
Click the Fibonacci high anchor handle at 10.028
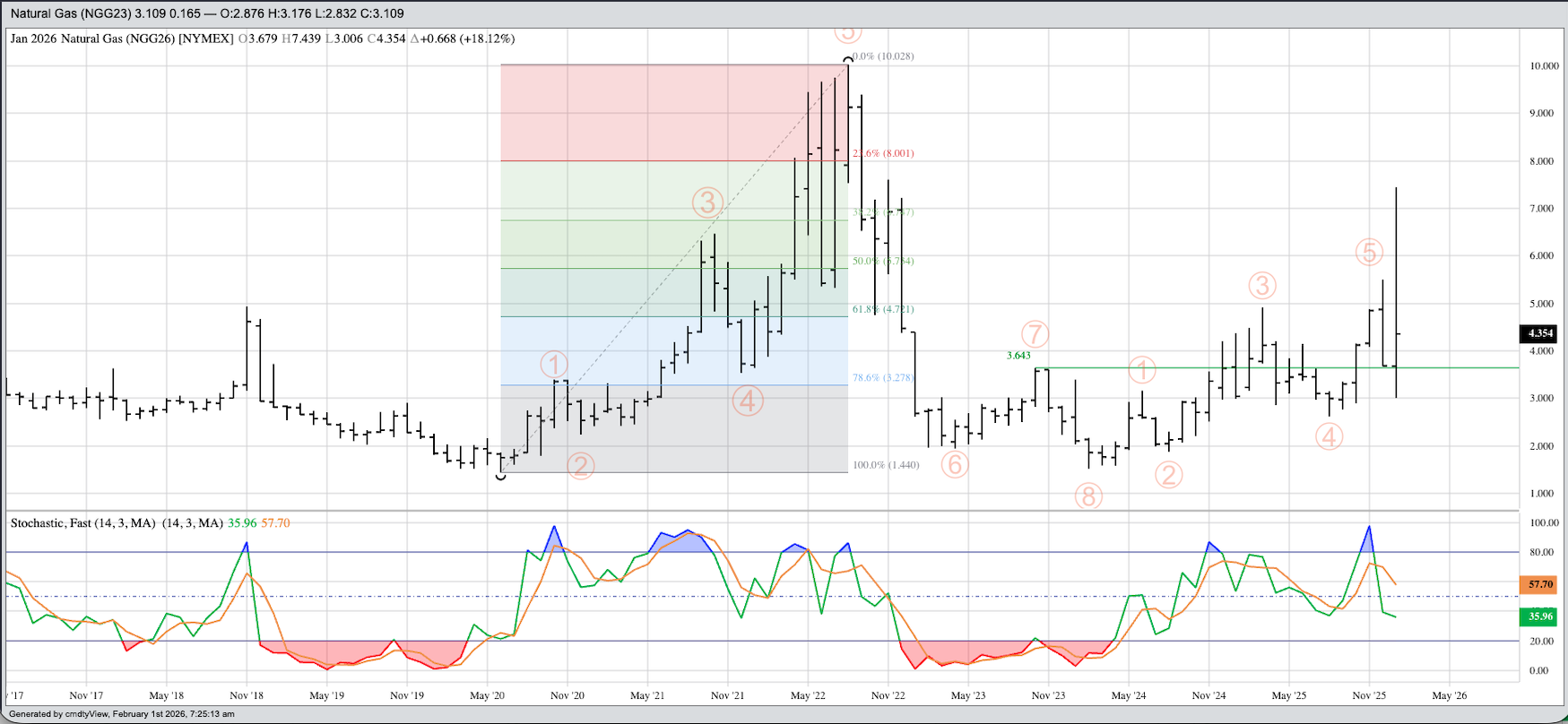pos(848,61)
